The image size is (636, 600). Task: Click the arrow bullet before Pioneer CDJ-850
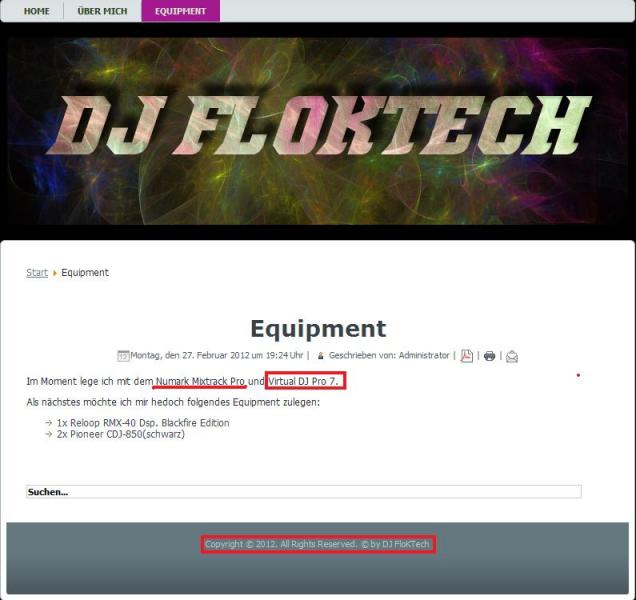[x=49, y=434]
